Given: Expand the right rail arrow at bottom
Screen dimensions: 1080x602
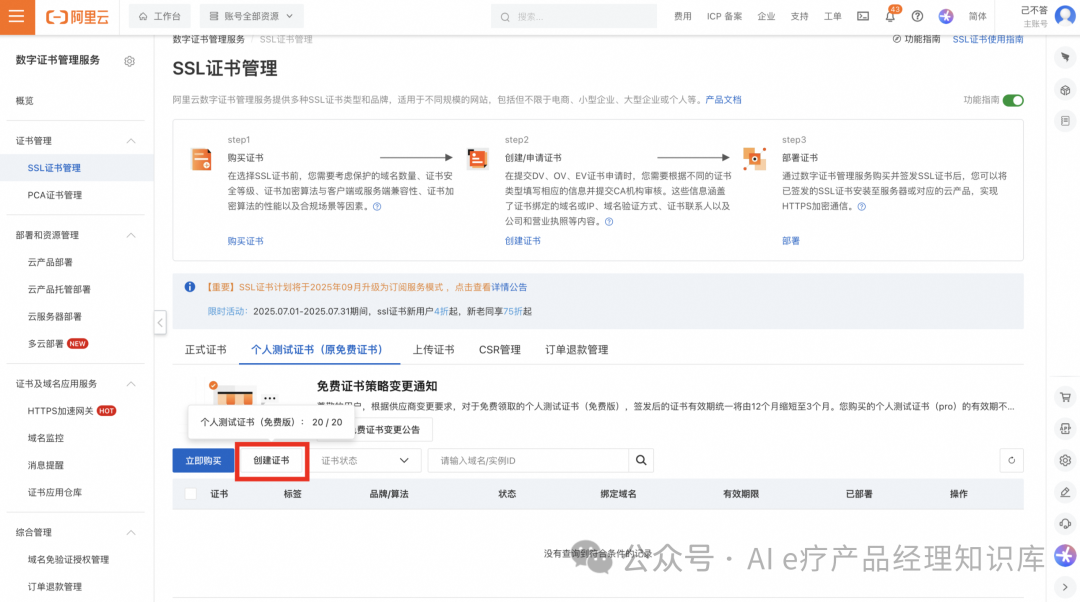Looking at the screenshot, I should (x=1065, y=587).
